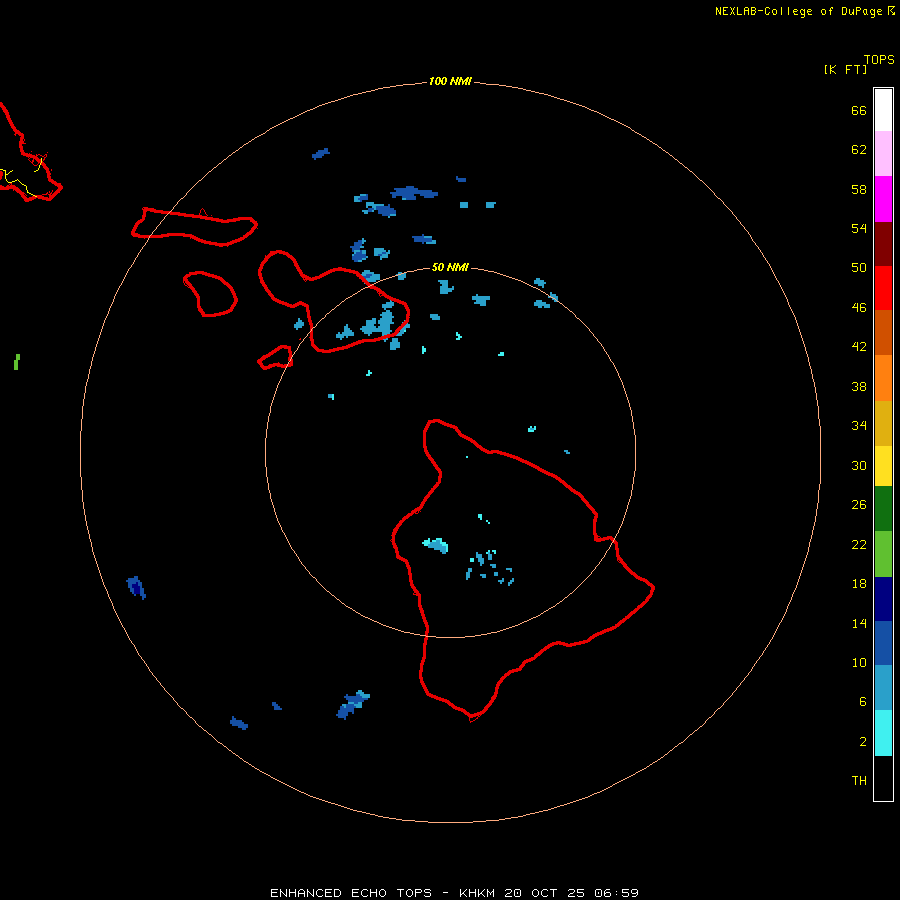This screenshot has height=900, width=900.
Task: Click the black TH threshold swatch
Action: tap(883, 778)
